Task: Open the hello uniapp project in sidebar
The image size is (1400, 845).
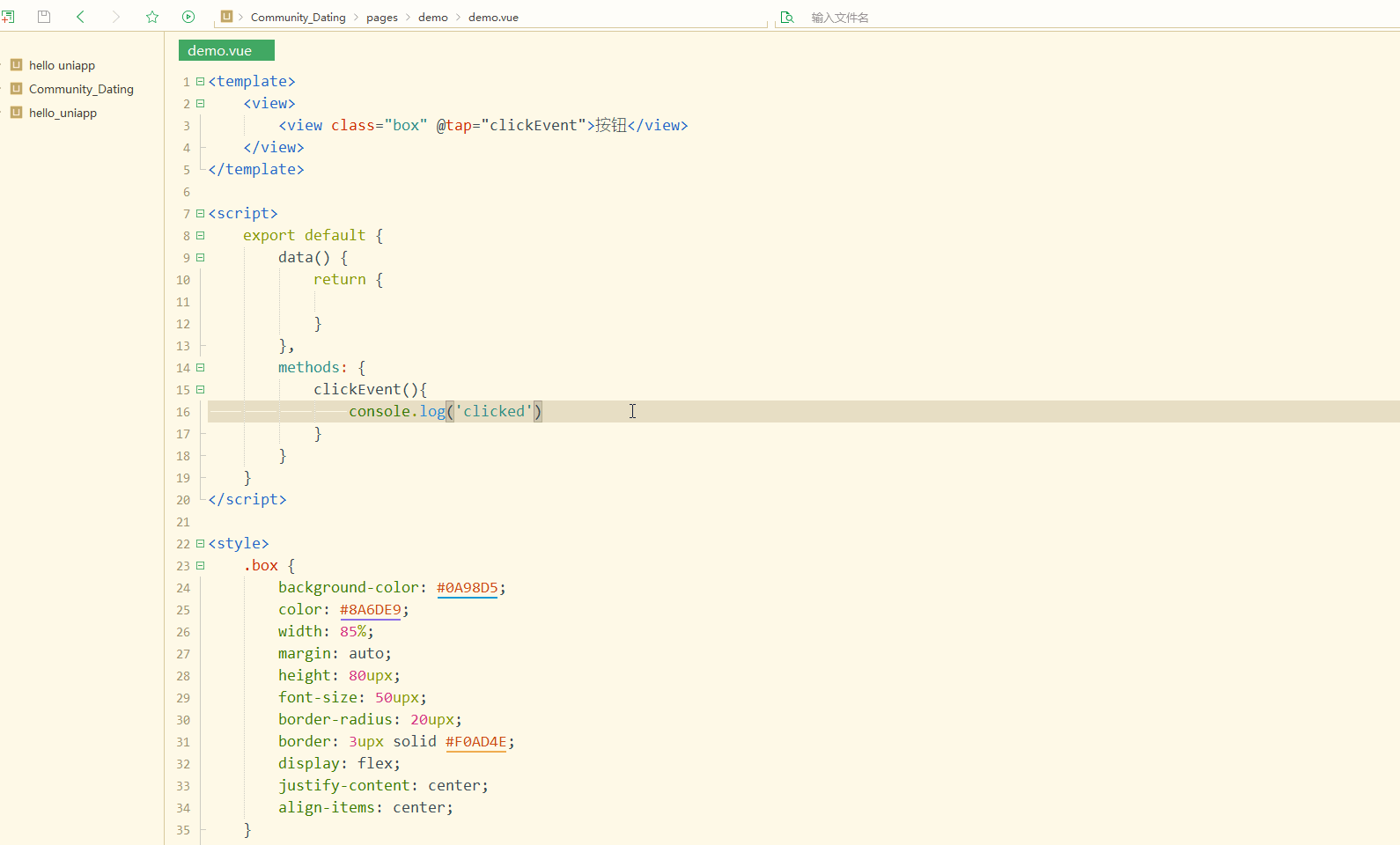Action: (x=62, y=65)
